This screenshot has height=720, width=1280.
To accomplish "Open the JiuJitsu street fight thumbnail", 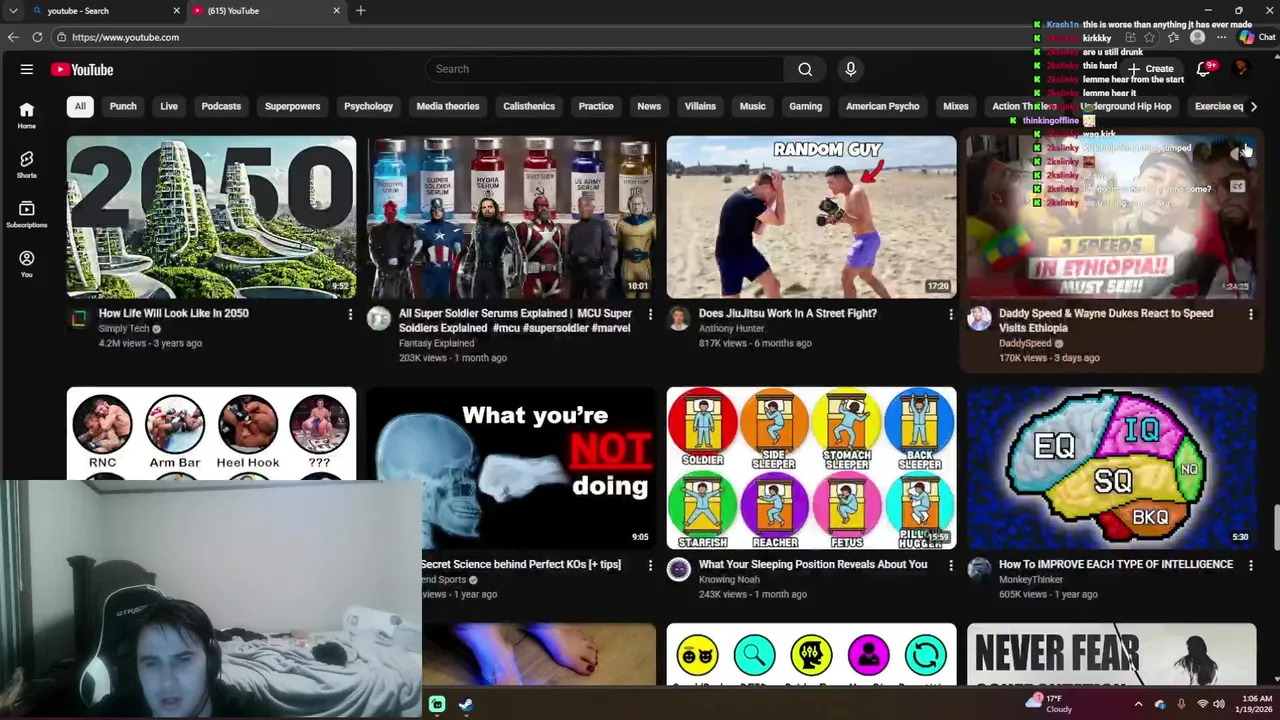I will click(x=811, y=217).
